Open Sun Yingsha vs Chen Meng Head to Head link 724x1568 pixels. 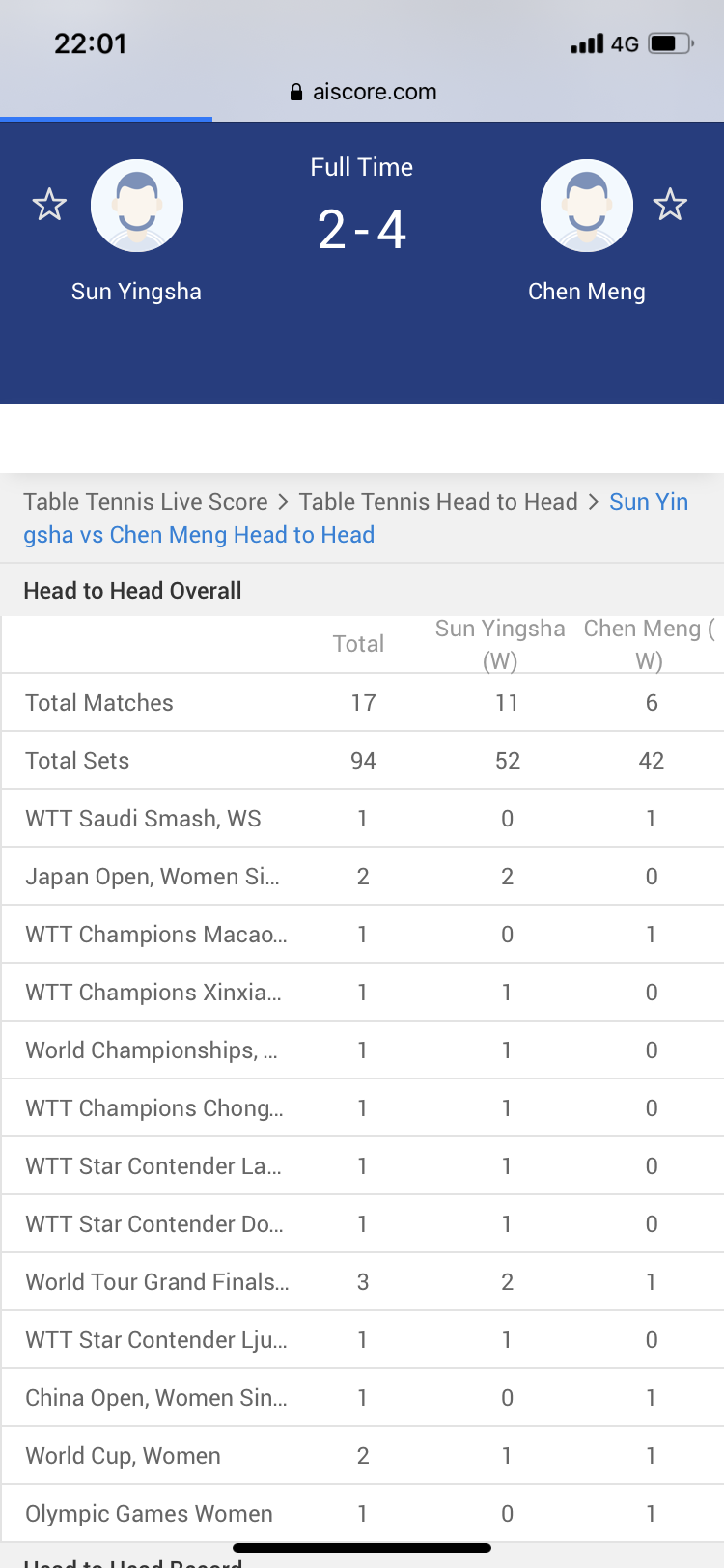(x=355, y=518)
